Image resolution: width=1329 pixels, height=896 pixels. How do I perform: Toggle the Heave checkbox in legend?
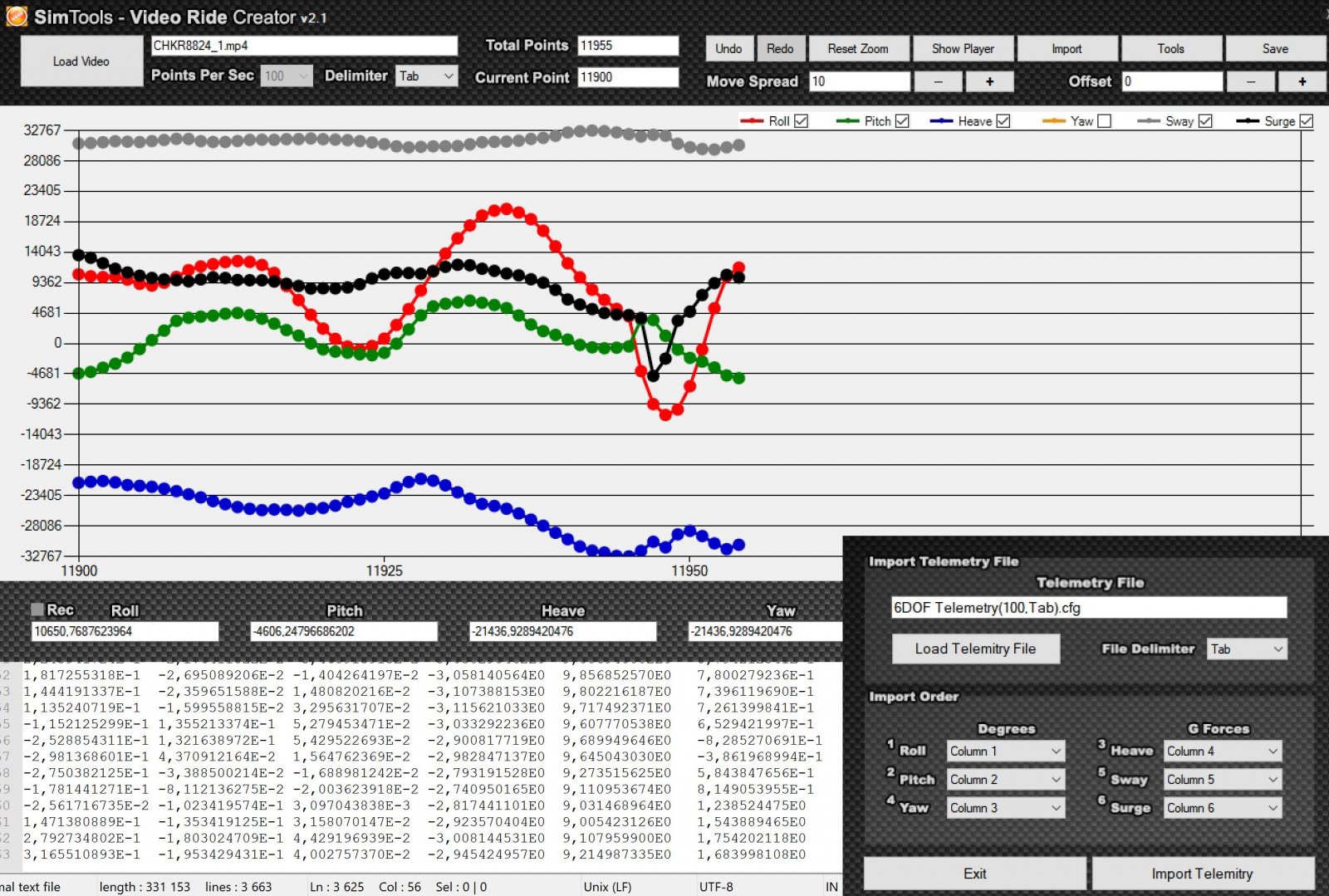point(1003,121)
